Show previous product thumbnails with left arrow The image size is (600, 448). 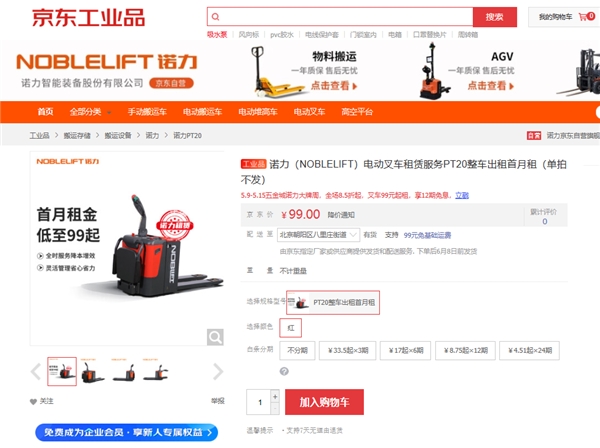pyautogui.click(x=36, y=371)
